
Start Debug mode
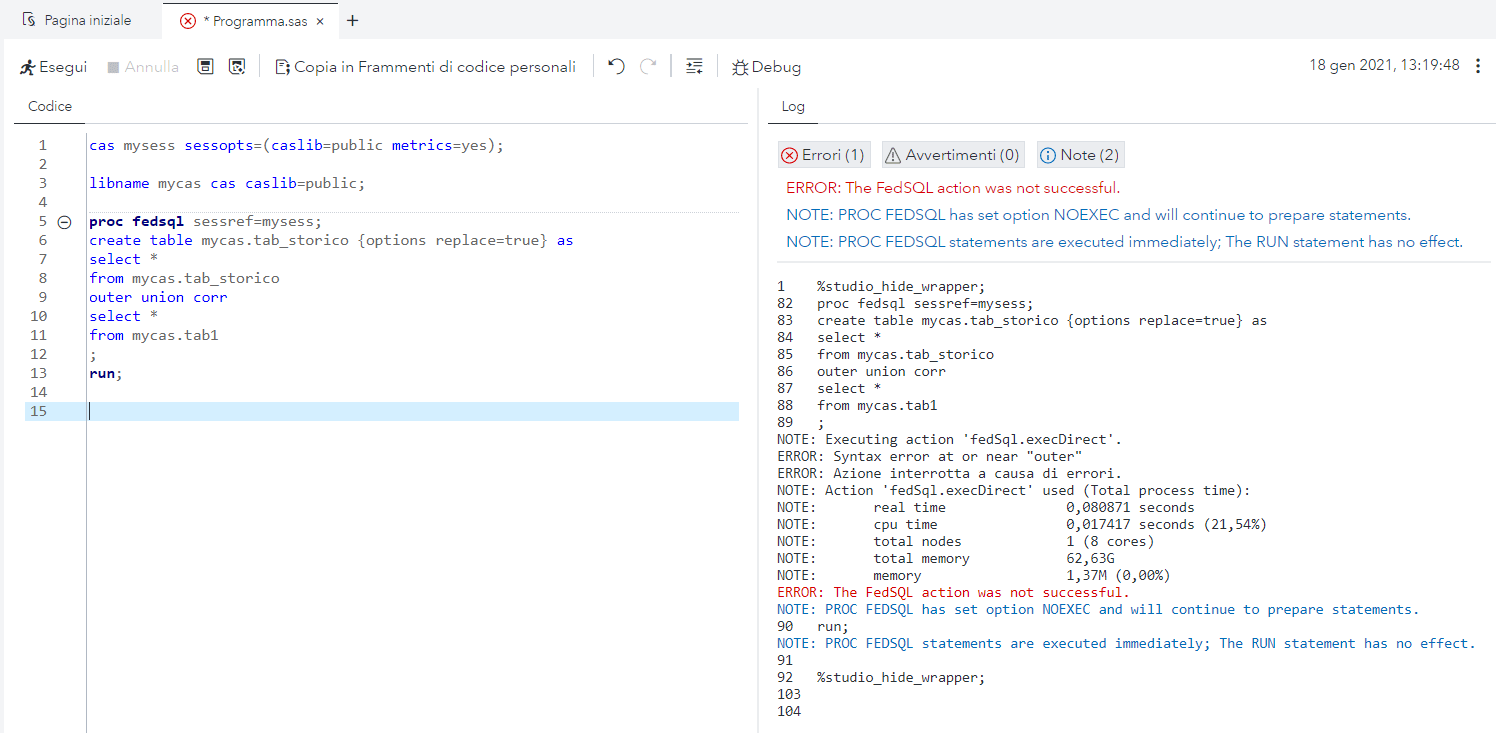pyautogui.click(x=766, y=66)
